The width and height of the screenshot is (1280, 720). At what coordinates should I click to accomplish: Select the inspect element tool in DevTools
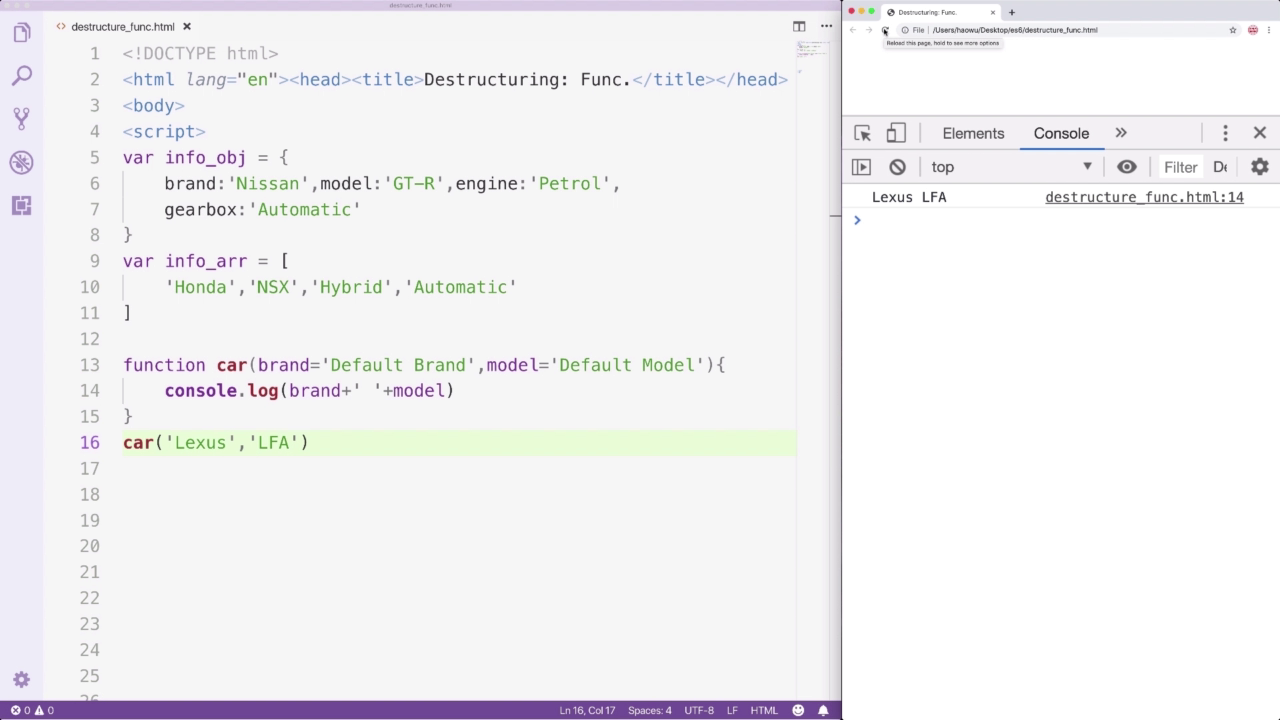tap(863, 133)
